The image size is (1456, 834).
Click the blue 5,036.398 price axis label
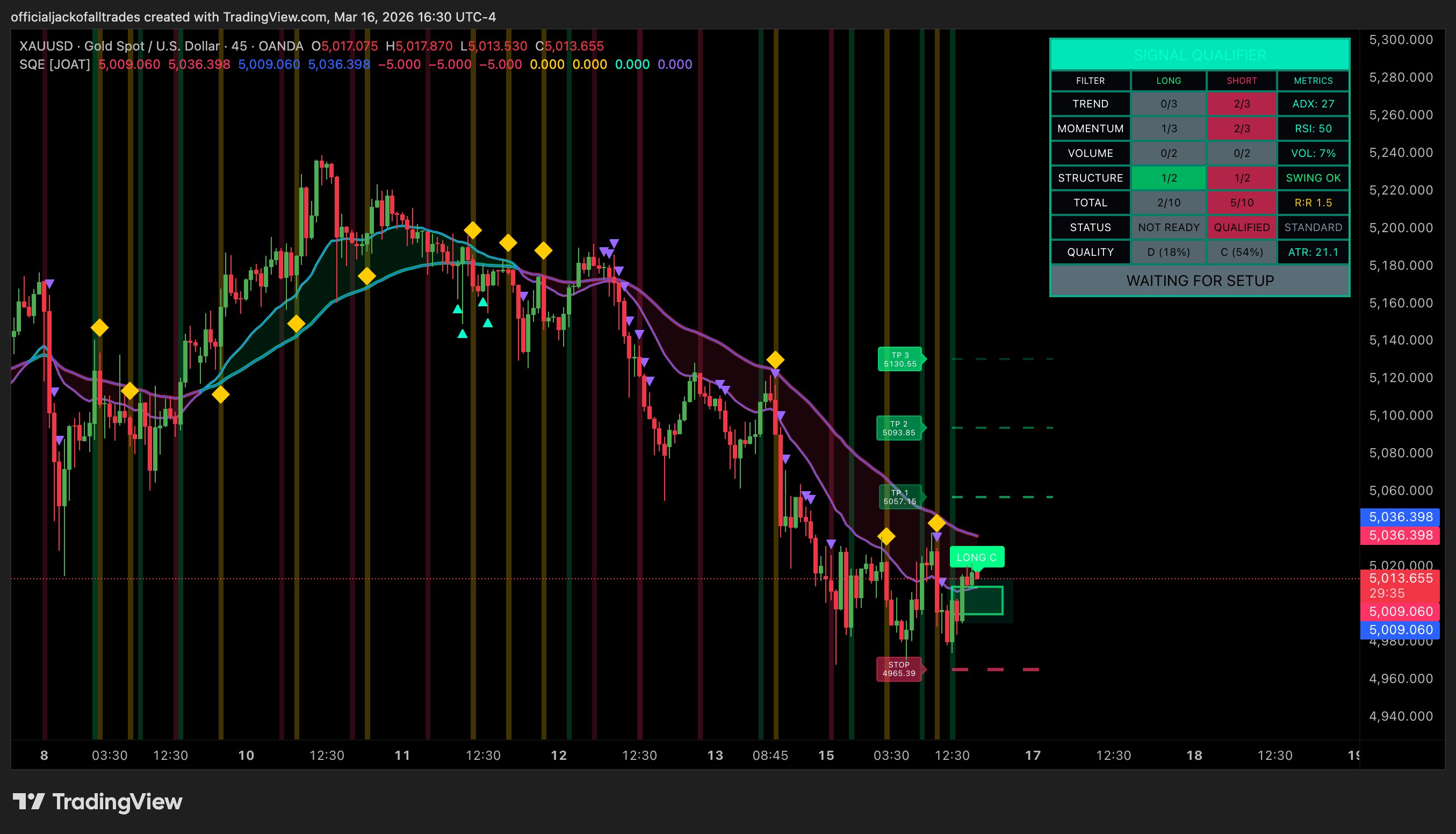[1401, 516]
